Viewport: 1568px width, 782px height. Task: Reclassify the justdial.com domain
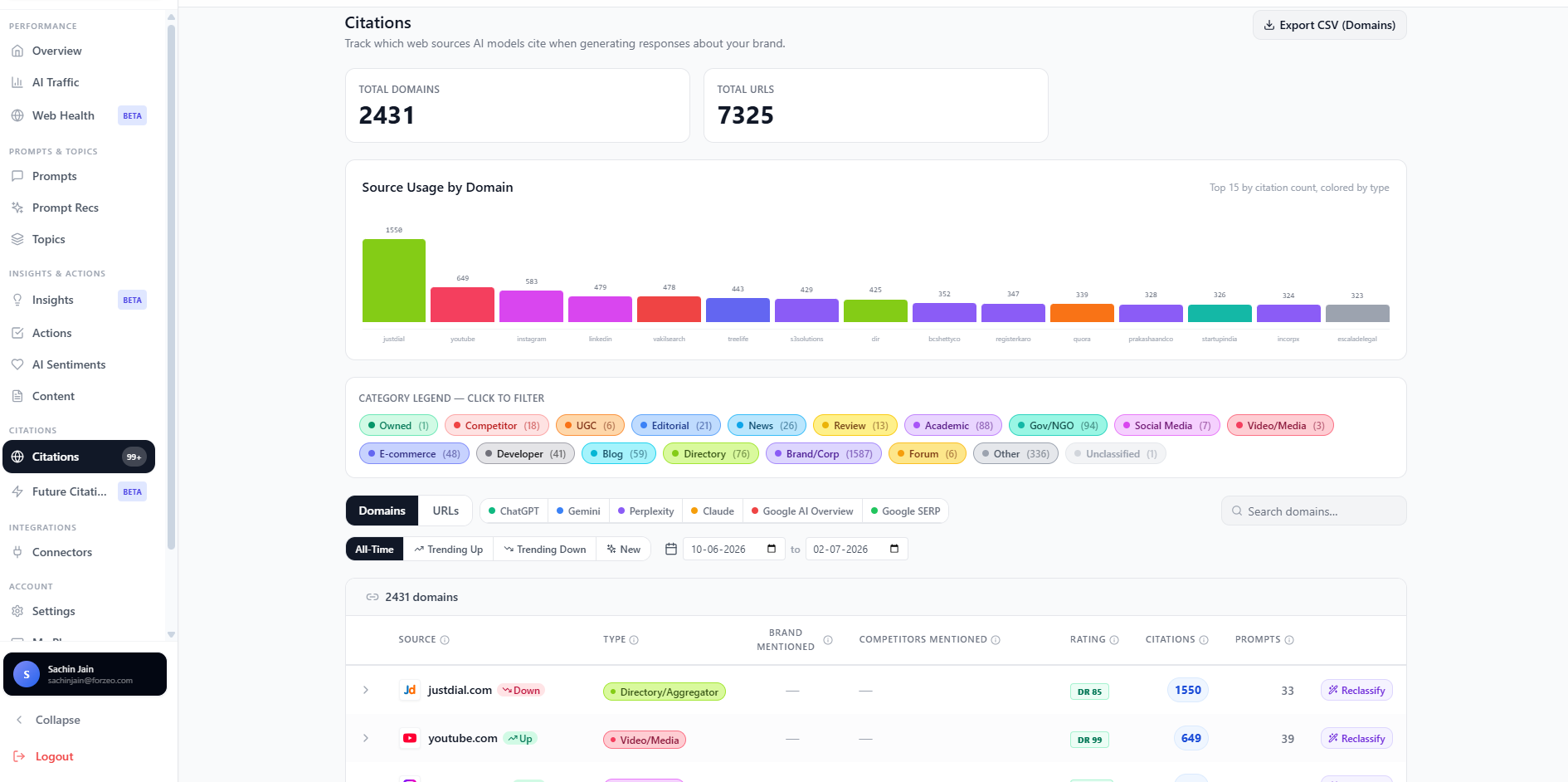click(1356, 690)
